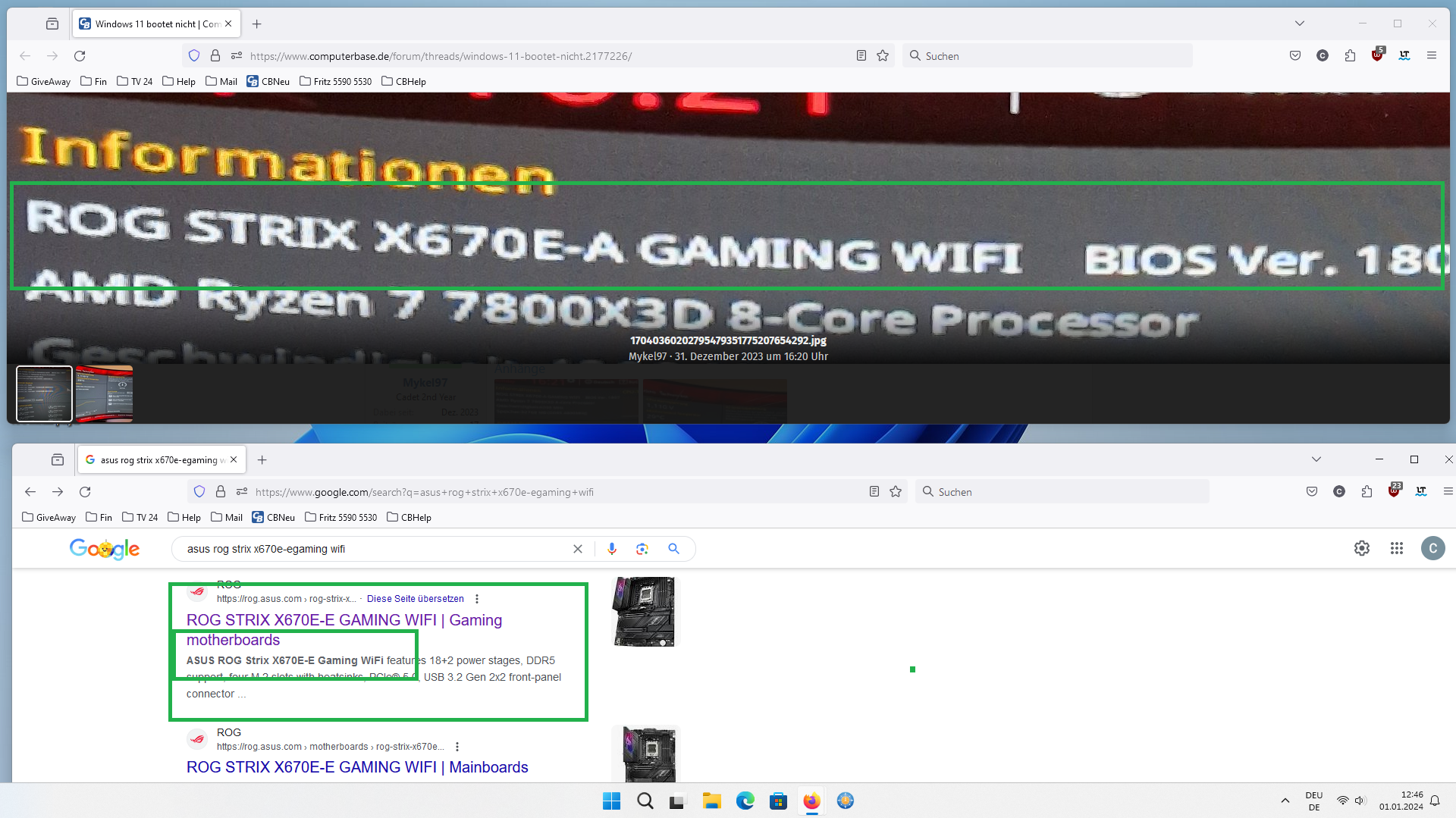The width and height of the screenshot is (1456, 818).
Task: Close the Windows 11 bootet nicht tab
Action: click(228, 24)
